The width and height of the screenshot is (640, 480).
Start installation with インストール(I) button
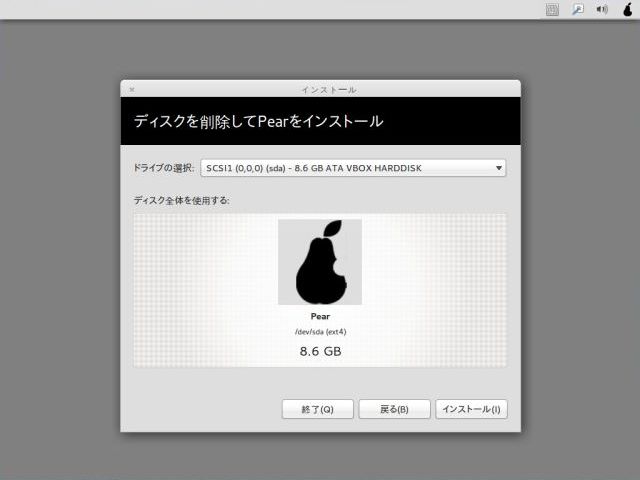pyautogui.click(x=472, y=409)
